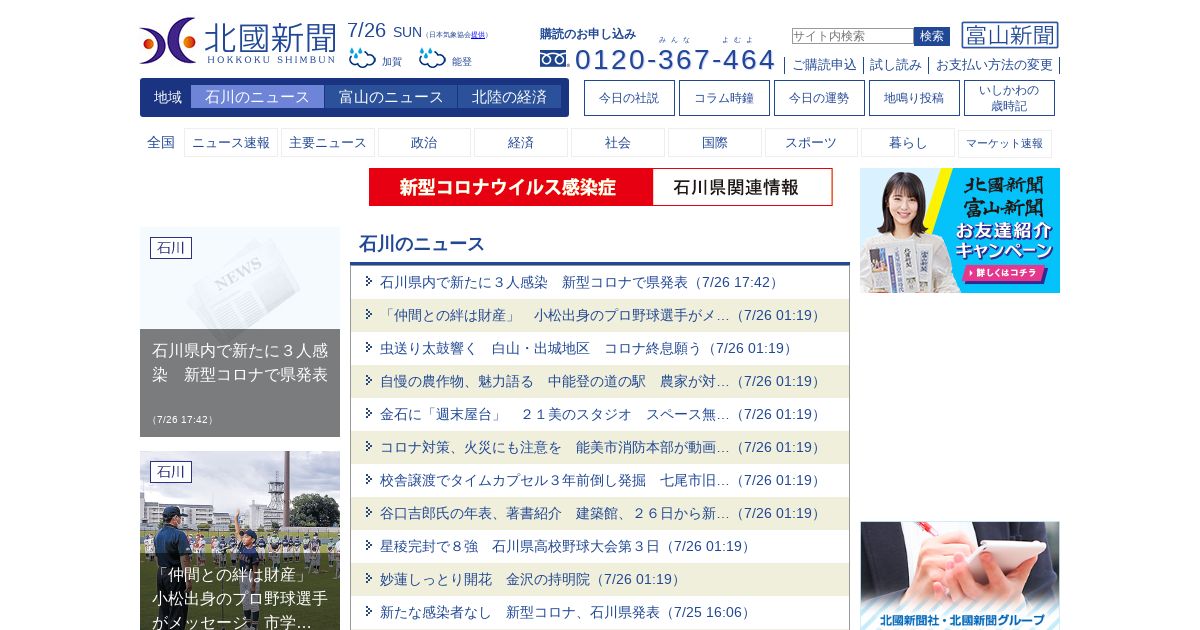Viewport: 1200px width, 630px height.
Task: Open マーケット速報 menu item
Action: [1004, 143]
